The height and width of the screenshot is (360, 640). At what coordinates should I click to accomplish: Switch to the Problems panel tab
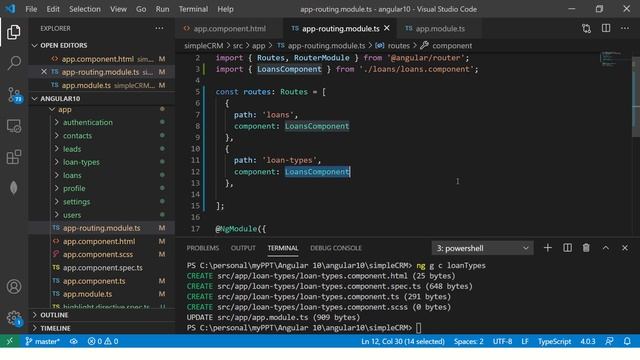(203, 248)
